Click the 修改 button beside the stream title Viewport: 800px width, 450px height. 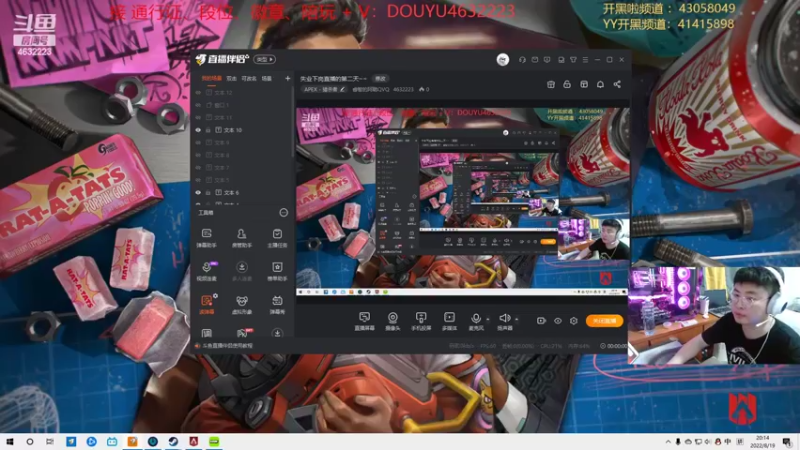coord(381,79)
